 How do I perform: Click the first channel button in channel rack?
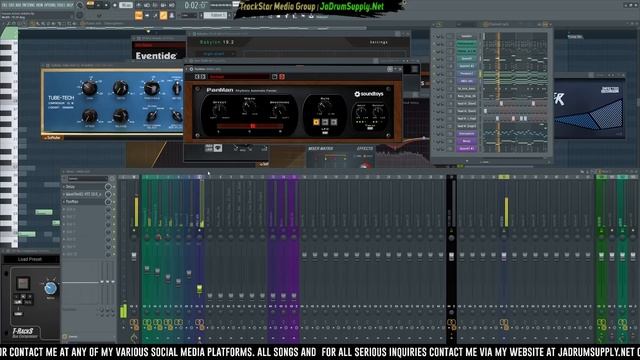pyautogui.click(x=467, y=36)
